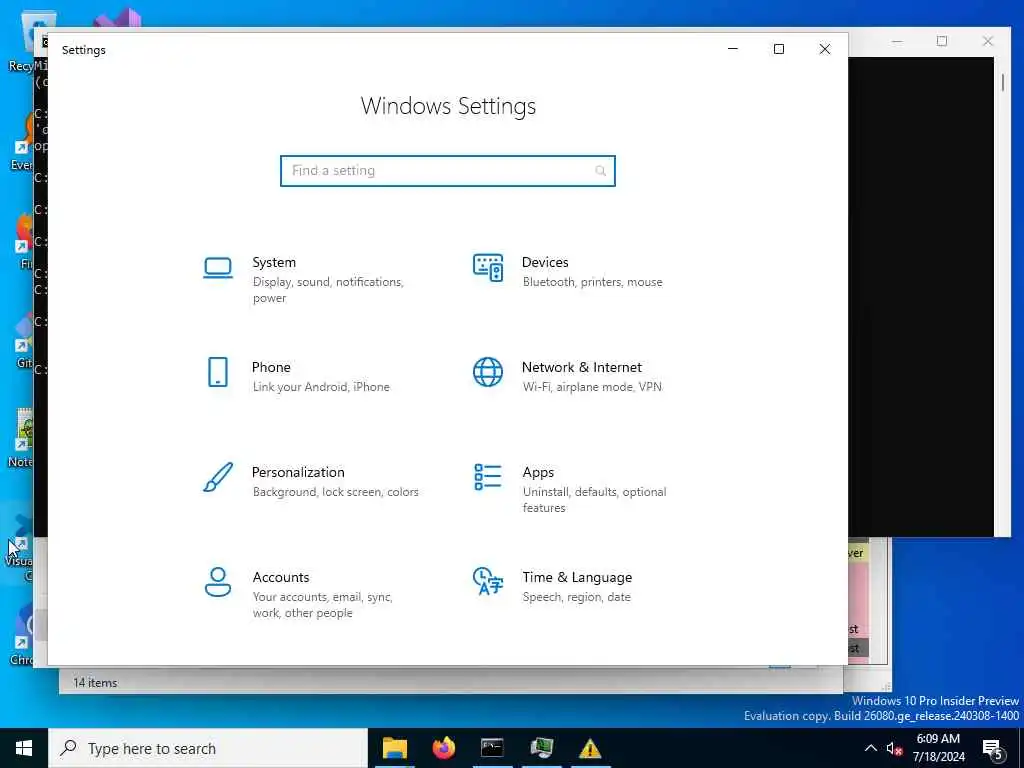The image size is (1024, 768).
Task: Click 'Speech, region, date' description
Action: pos(577,597)
